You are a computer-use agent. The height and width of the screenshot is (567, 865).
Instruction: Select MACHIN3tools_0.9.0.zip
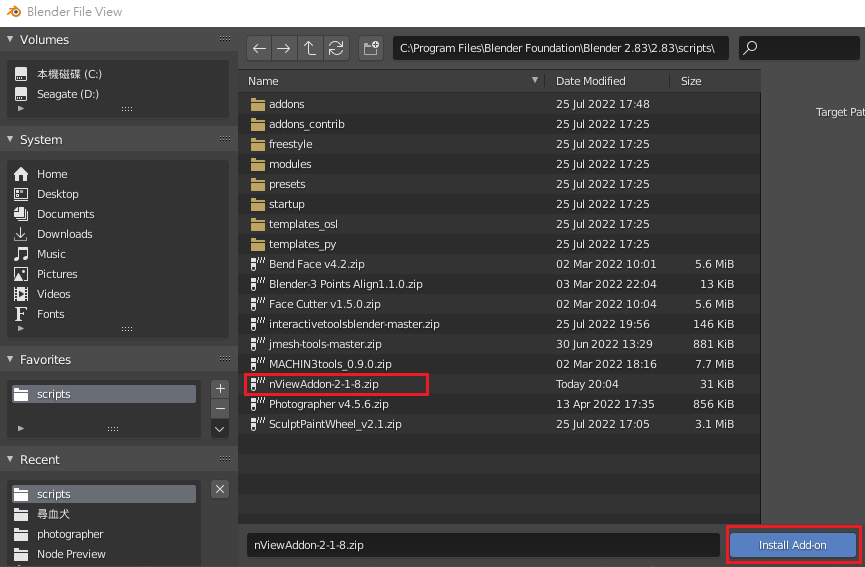[x=500, y=364]
